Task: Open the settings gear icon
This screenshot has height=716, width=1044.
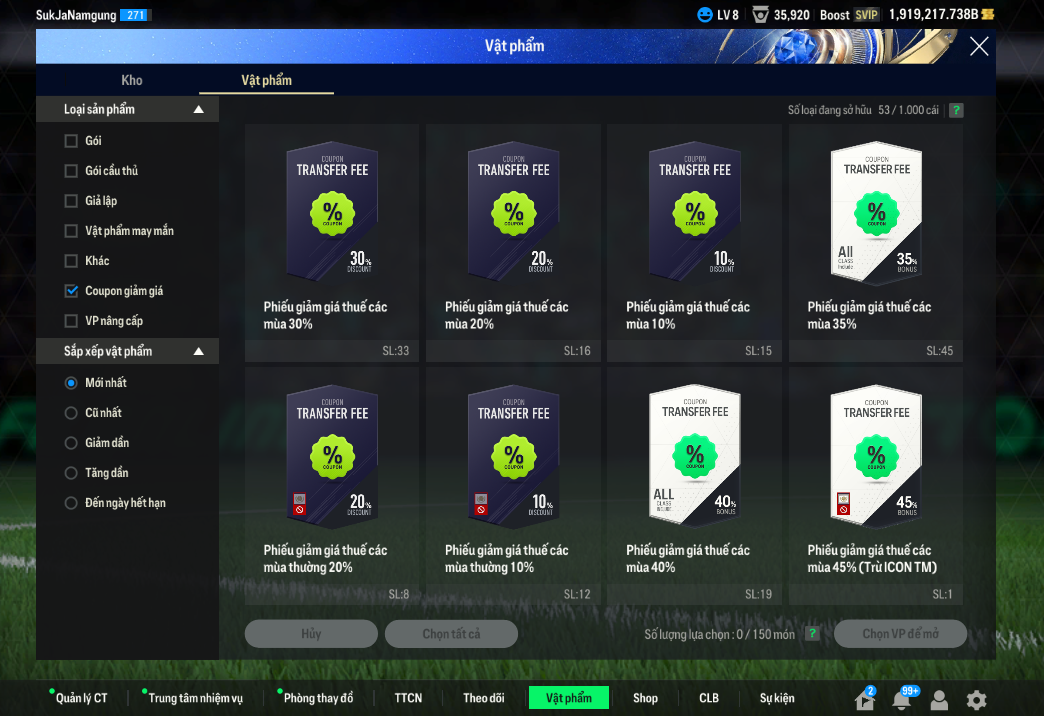Action: point(976,700)
